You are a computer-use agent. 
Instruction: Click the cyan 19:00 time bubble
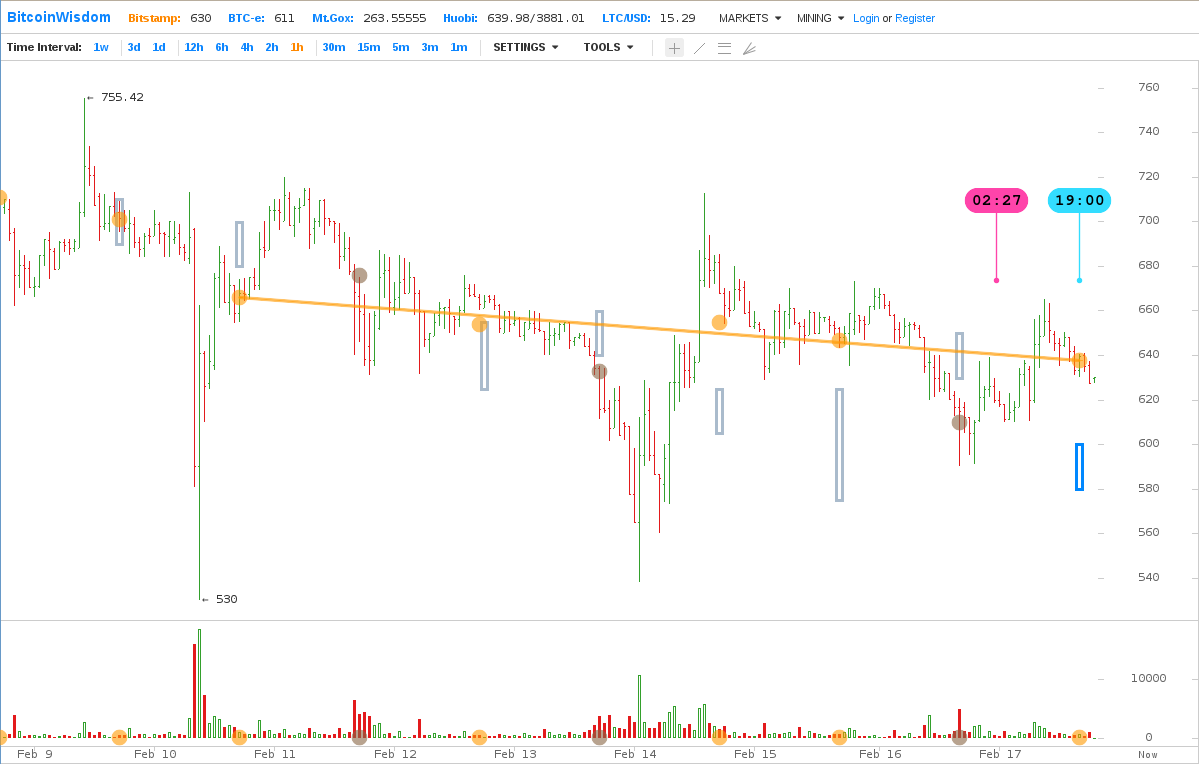tap(1079, 200)
